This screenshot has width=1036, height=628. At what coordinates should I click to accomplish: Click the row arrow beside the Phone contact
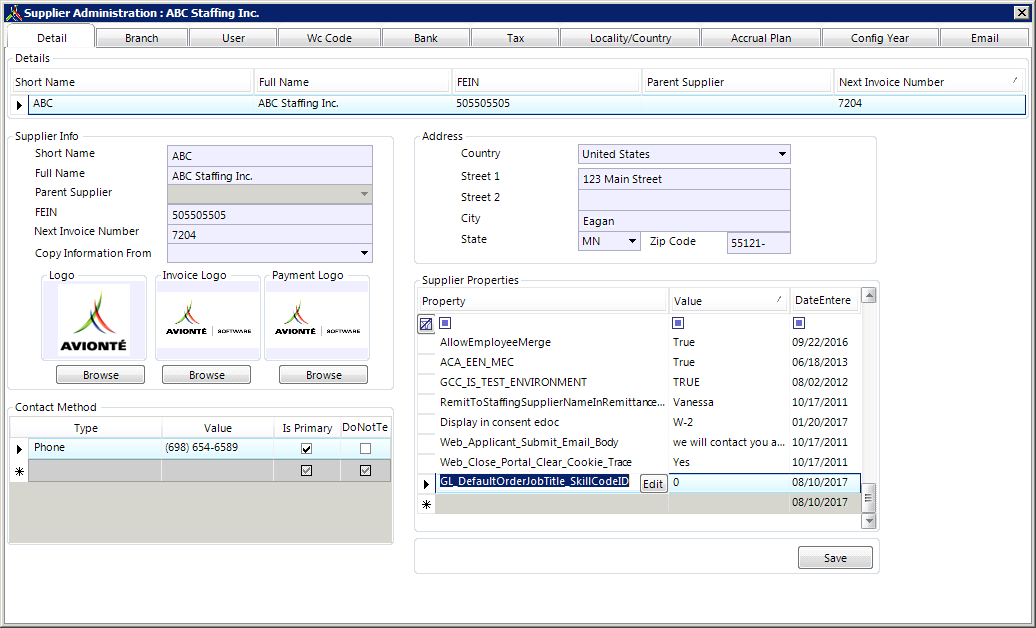point(19,449)
